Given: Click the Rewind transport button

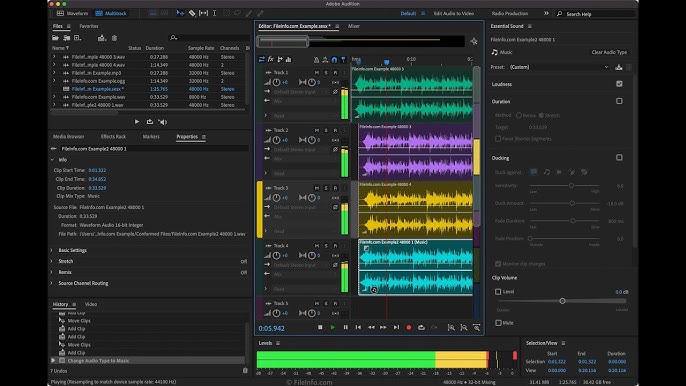Looking at the screenshot, I should [x=371, y=327].
